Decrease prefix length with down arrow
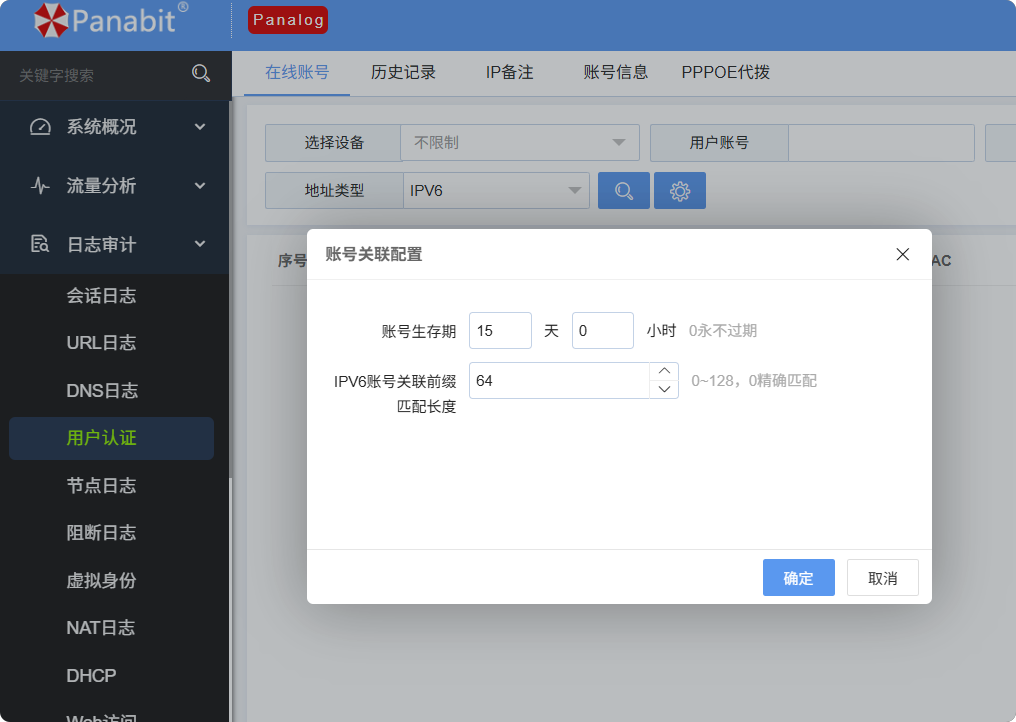 (x=664, y=390)
